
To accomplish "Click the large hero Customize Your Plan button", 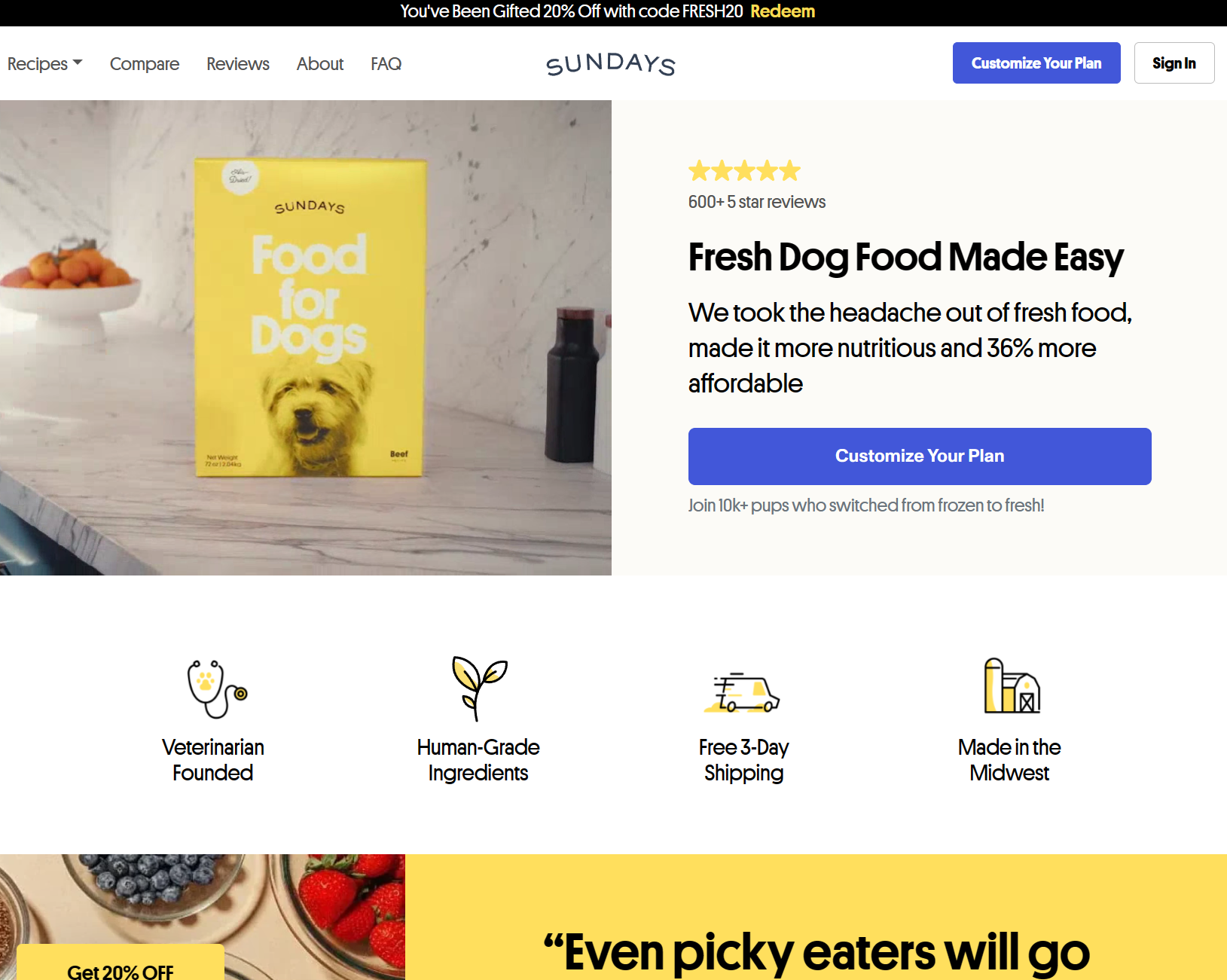I will (920, 456).
